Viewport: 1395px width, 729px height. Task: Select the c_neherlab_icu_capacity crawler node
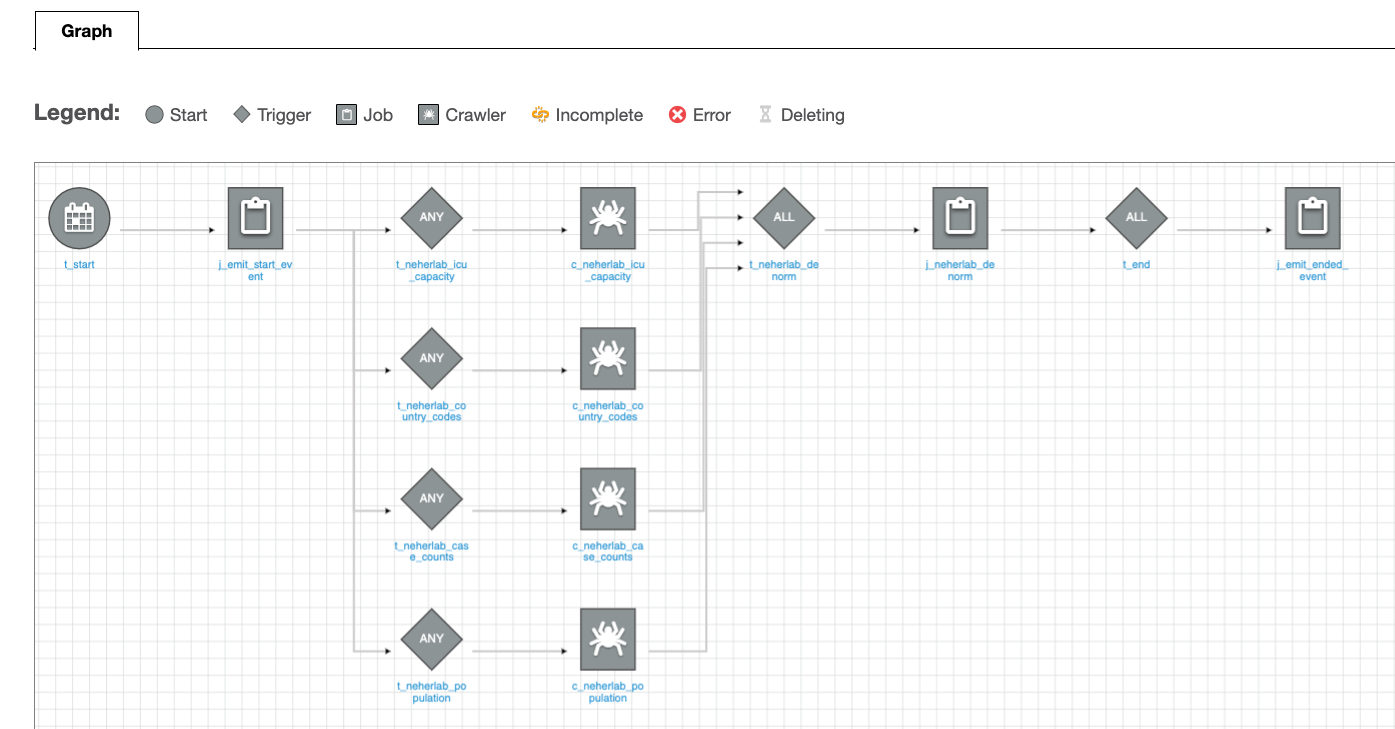pyautogui.click(x=608, y=217)
